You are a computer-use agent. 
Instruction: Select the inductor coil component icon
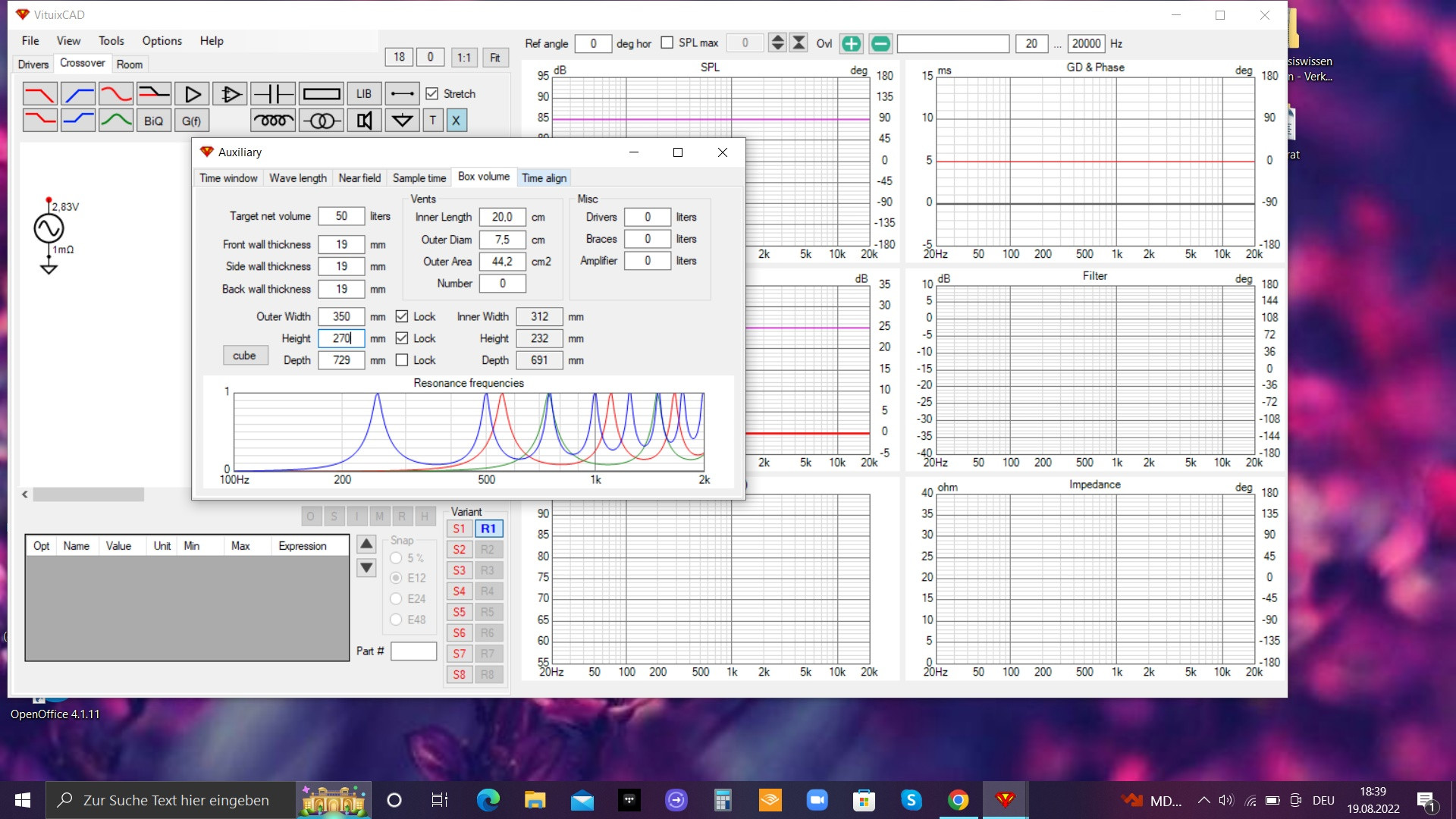coord(272,121)
